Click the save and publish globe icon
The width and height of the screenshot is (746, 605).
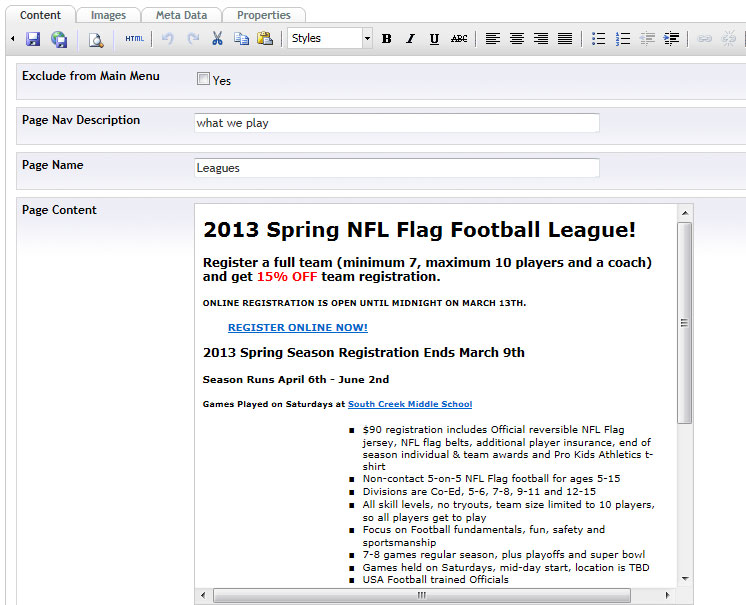[x=59, y=39]
